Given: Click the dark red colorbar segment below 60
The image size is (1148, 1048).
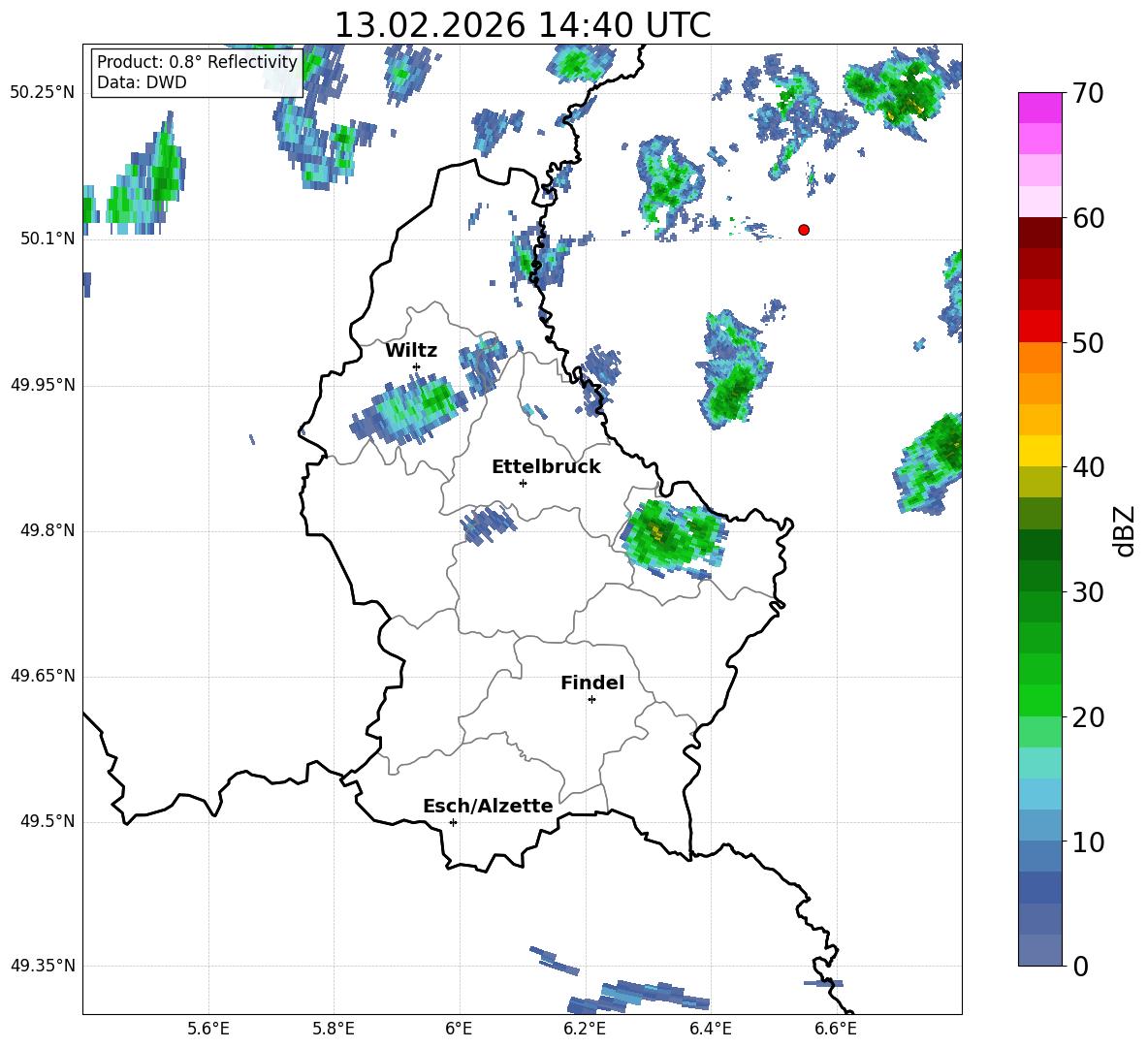Looking at the screenshot, I should tap(1040, 233).
